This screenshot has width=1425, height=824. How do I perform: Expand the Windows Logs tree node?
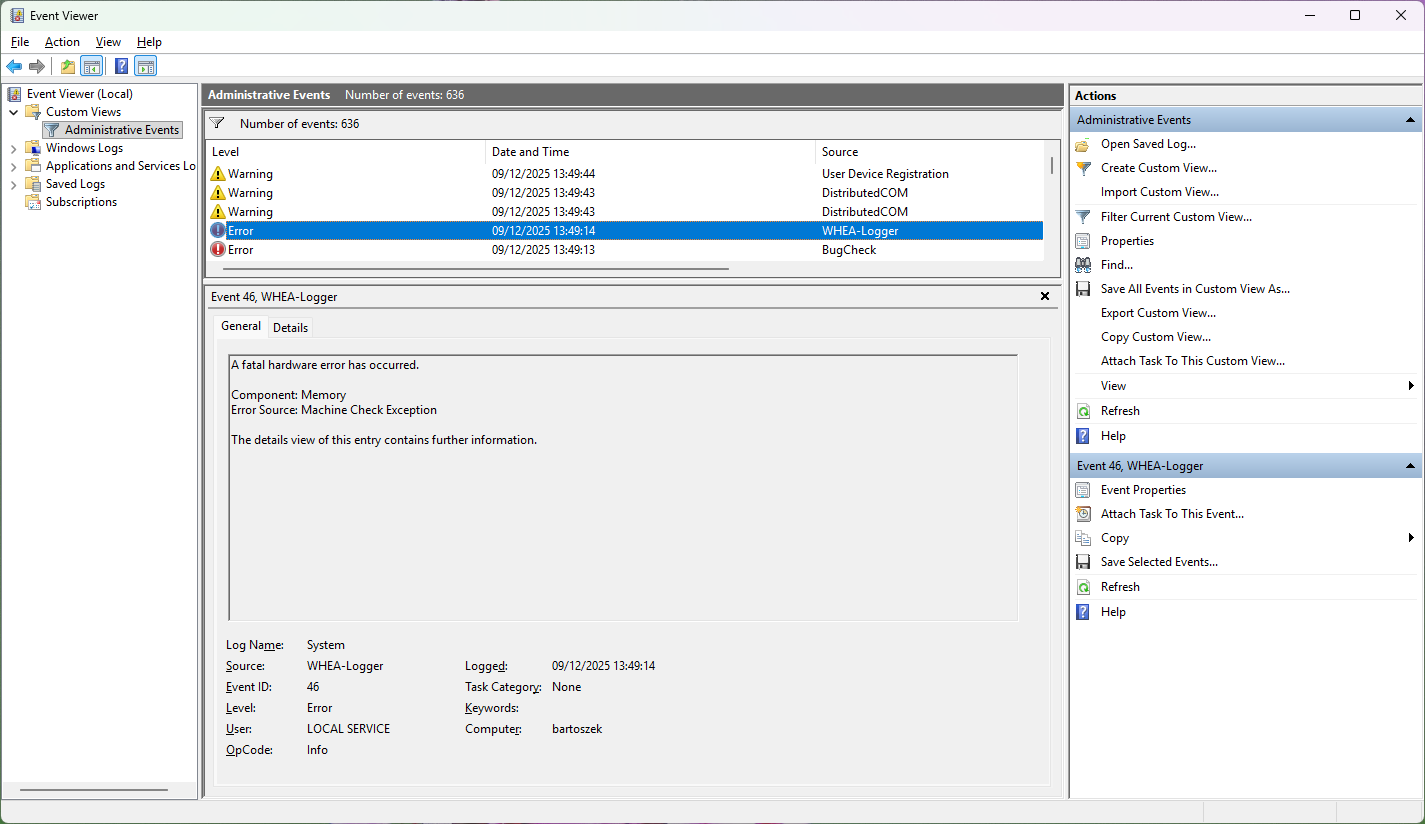[13, 148]
